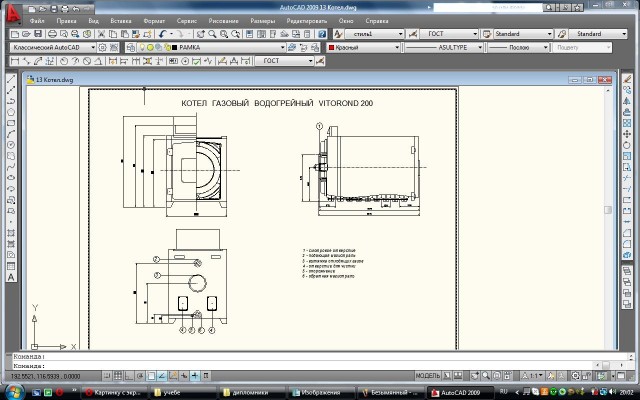
Task: Click the Команда command line input
Action: pyautogui.click(x=302, y=366)
